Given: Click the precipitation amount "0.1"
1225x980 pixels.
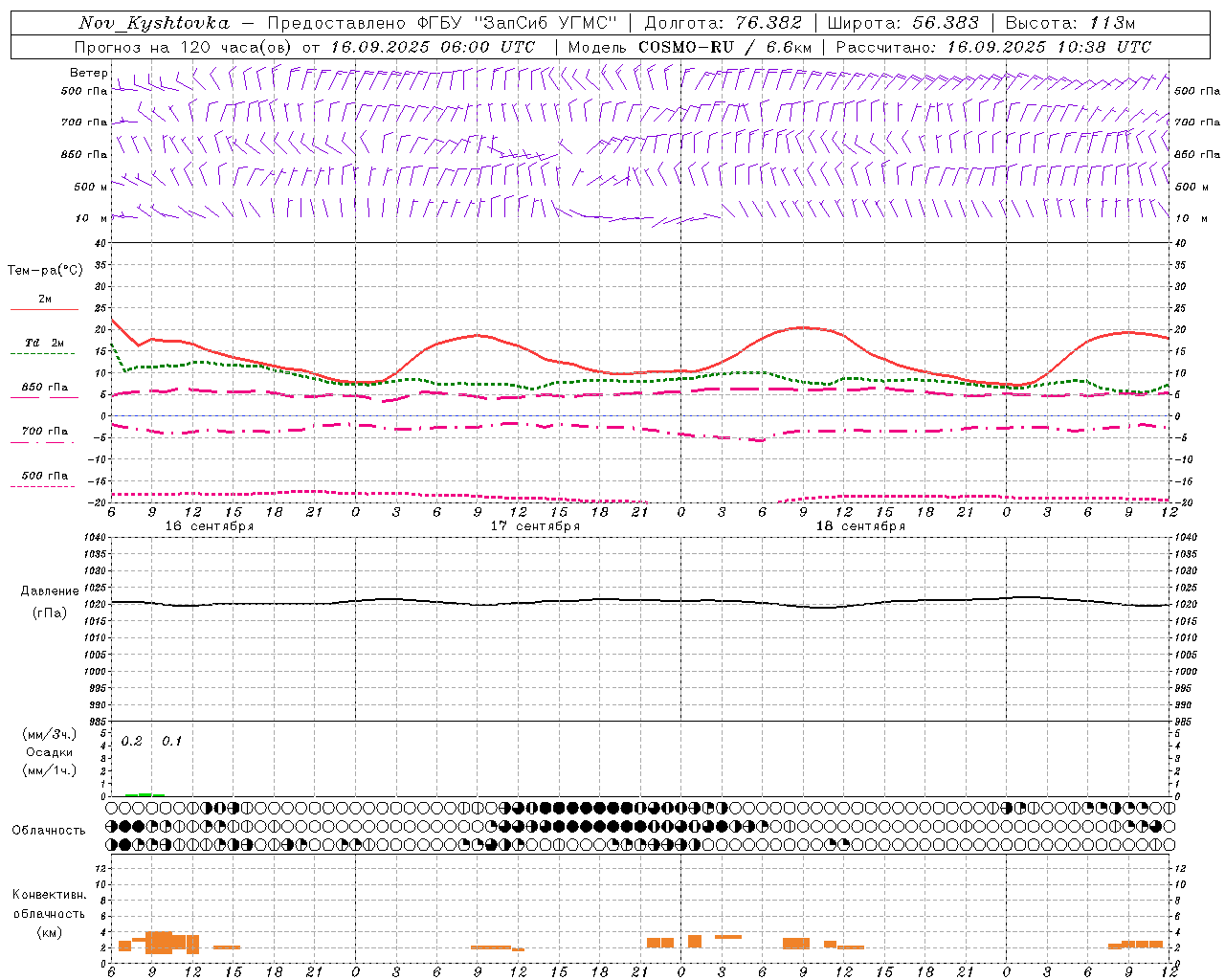Looking at the screenshot, I should pyautogui.click(x=171, y=742).
